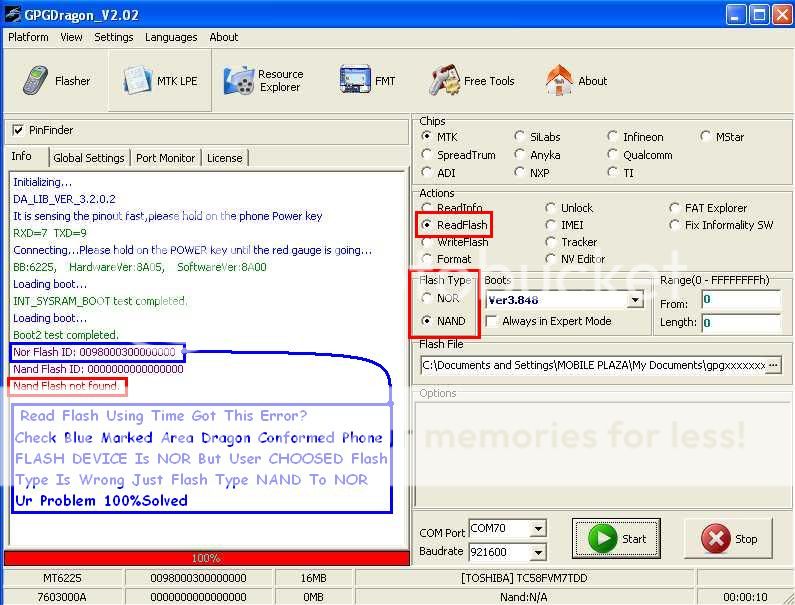Open Free Tools
Viewport: 795px width, 605px height.
coord(472,81)
